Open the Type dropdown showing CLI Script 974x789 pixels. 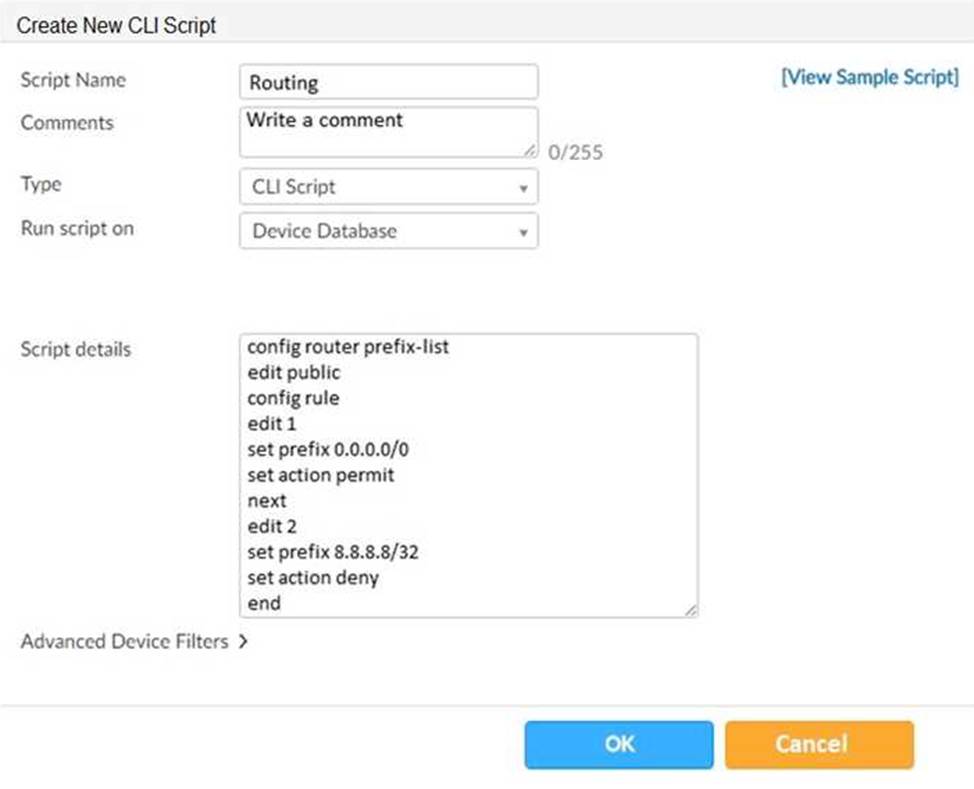pos(388,186)
